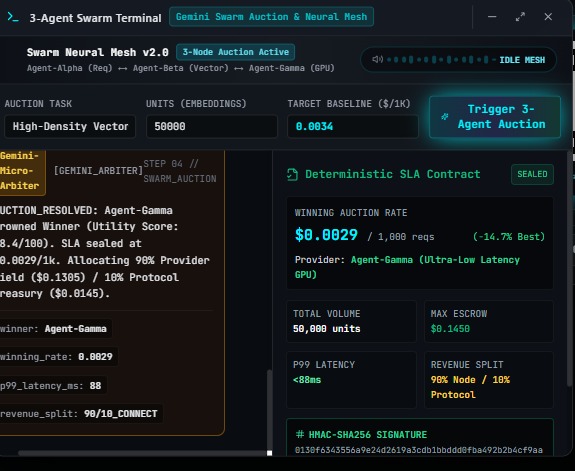This screenshot has width=575, height=471.
Task: Trigger the 3-Agent Auction
Action: (x=495, y=117)
